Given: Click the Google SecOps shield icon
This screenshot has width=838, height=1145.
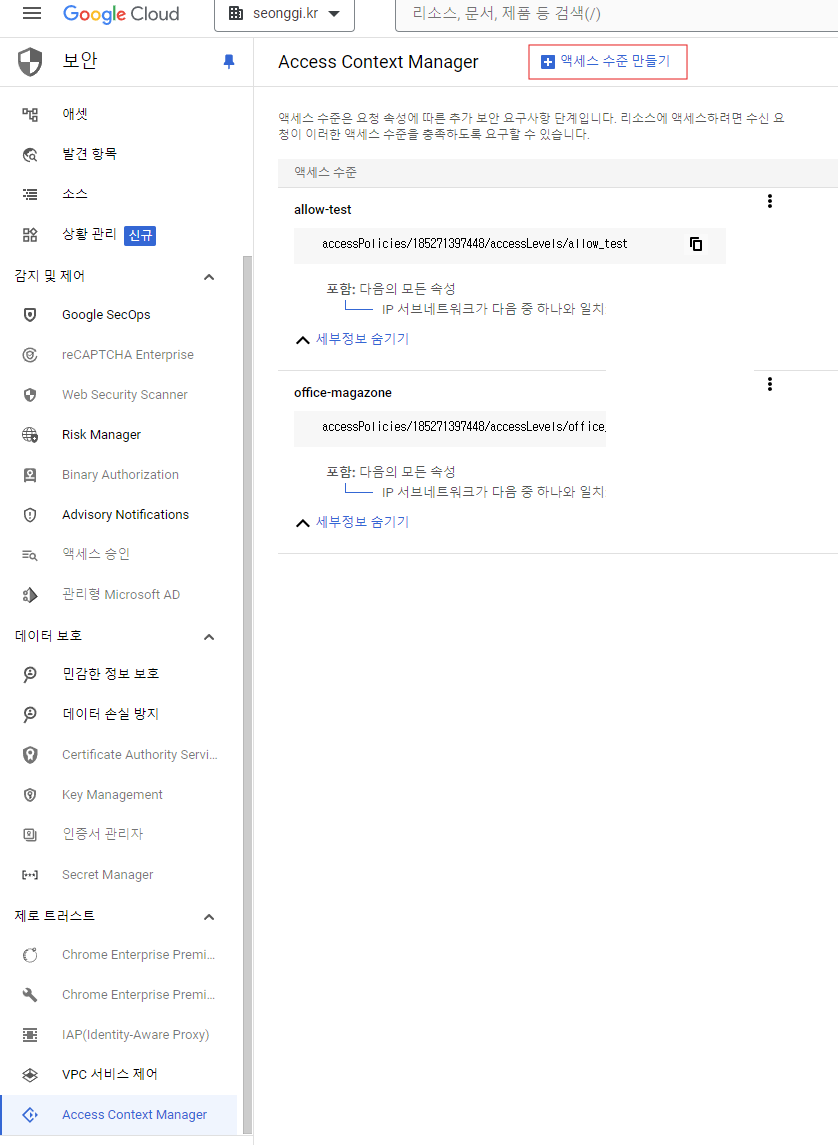Looking at the screenshot, I should click(x=30, y=315).
